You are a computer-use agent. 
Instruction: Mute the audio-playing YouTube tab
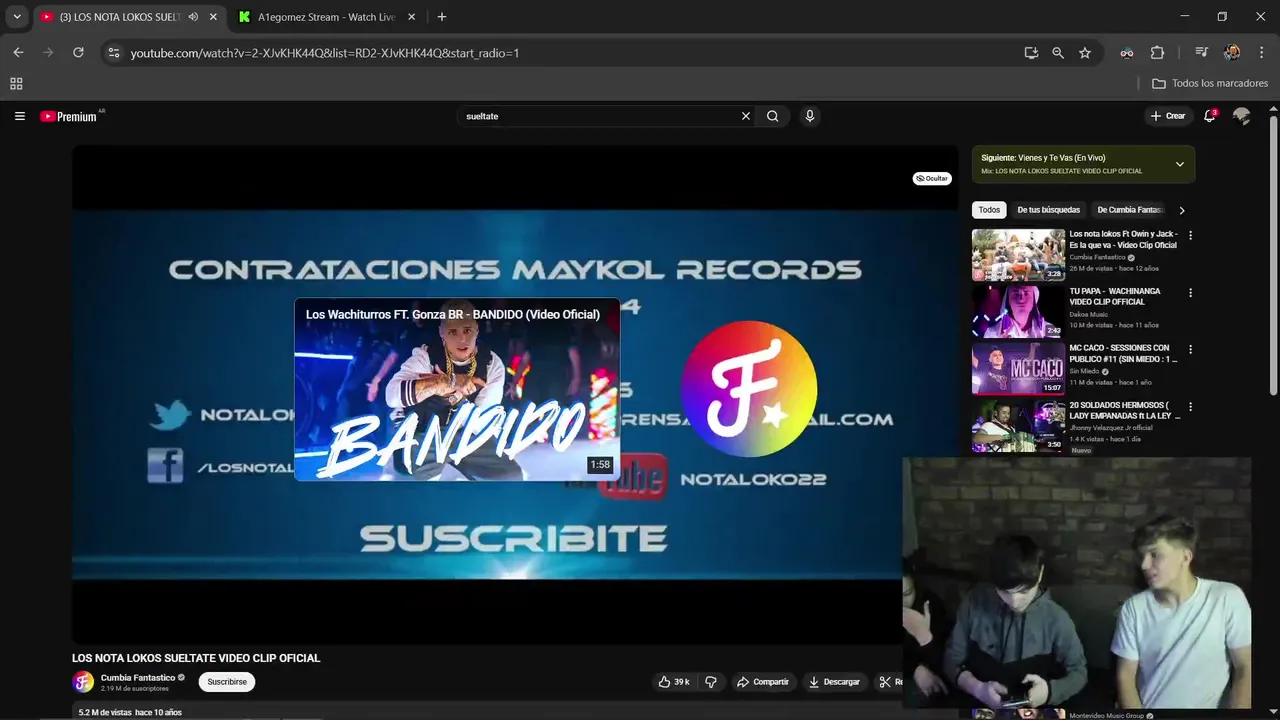(193, 17)
